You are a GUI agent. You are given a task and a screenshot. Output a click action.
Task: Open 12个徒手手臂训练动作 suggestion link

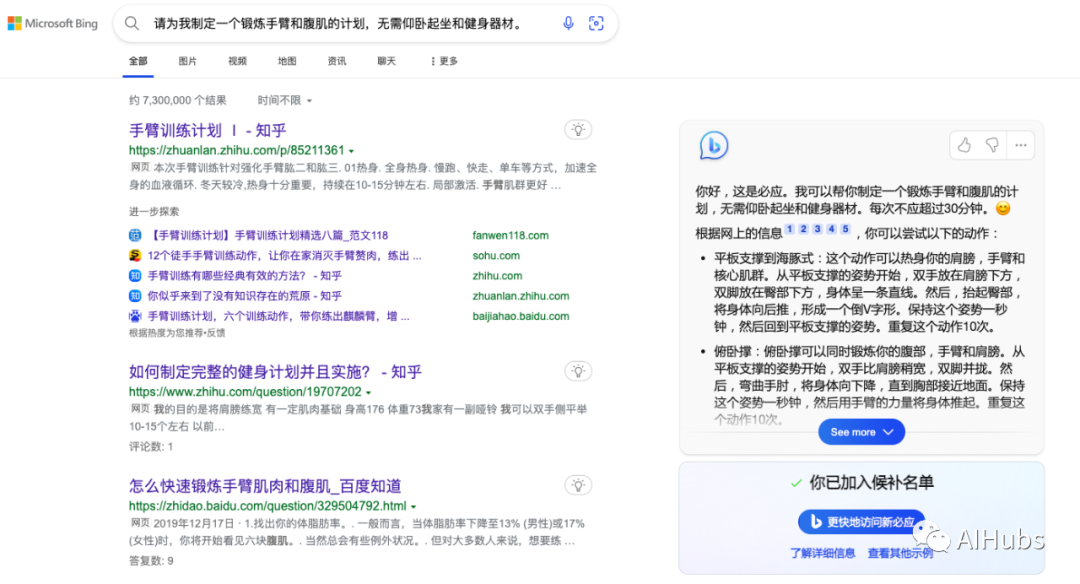[x=284, y=256]
